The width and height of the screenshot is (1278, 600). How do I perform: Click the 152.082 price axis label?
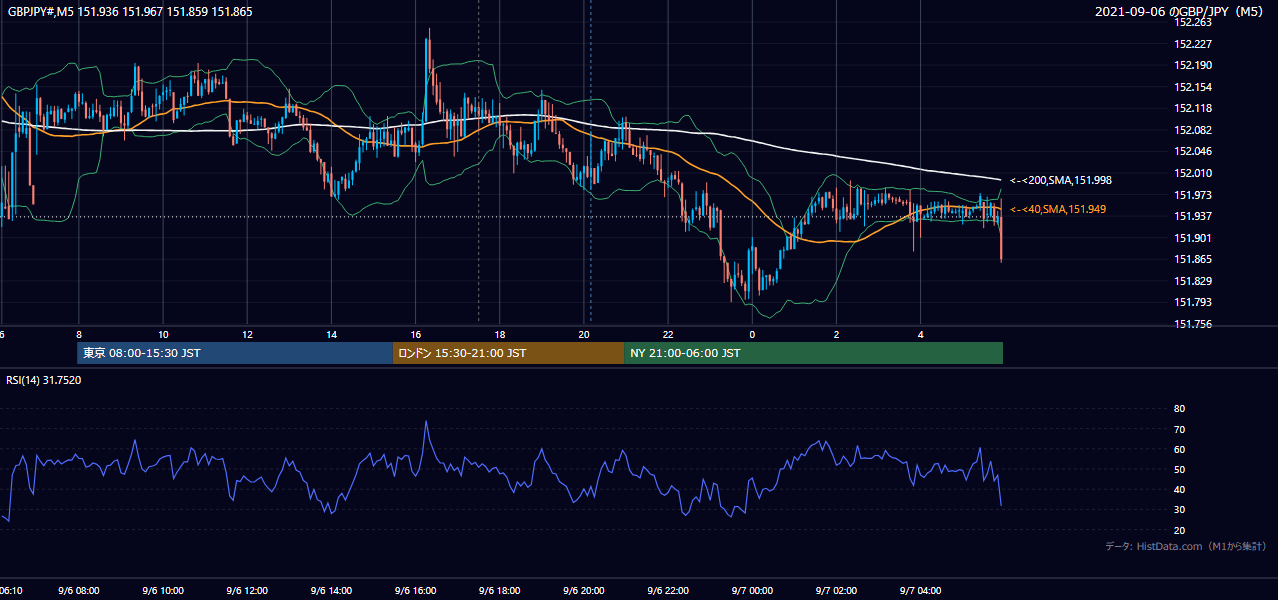tap(1192, 130)
